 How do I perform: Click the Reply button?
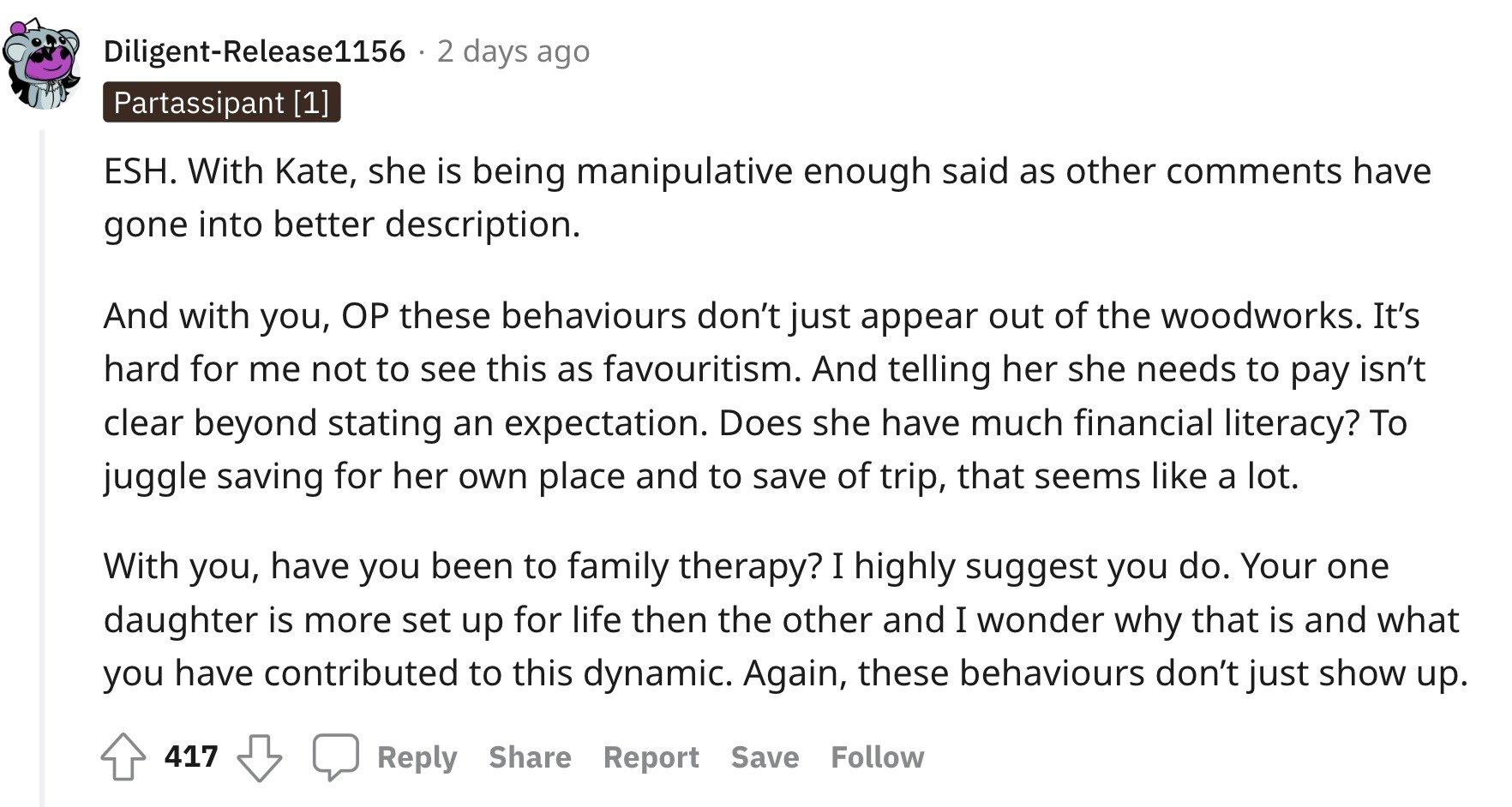click(417, 757)
